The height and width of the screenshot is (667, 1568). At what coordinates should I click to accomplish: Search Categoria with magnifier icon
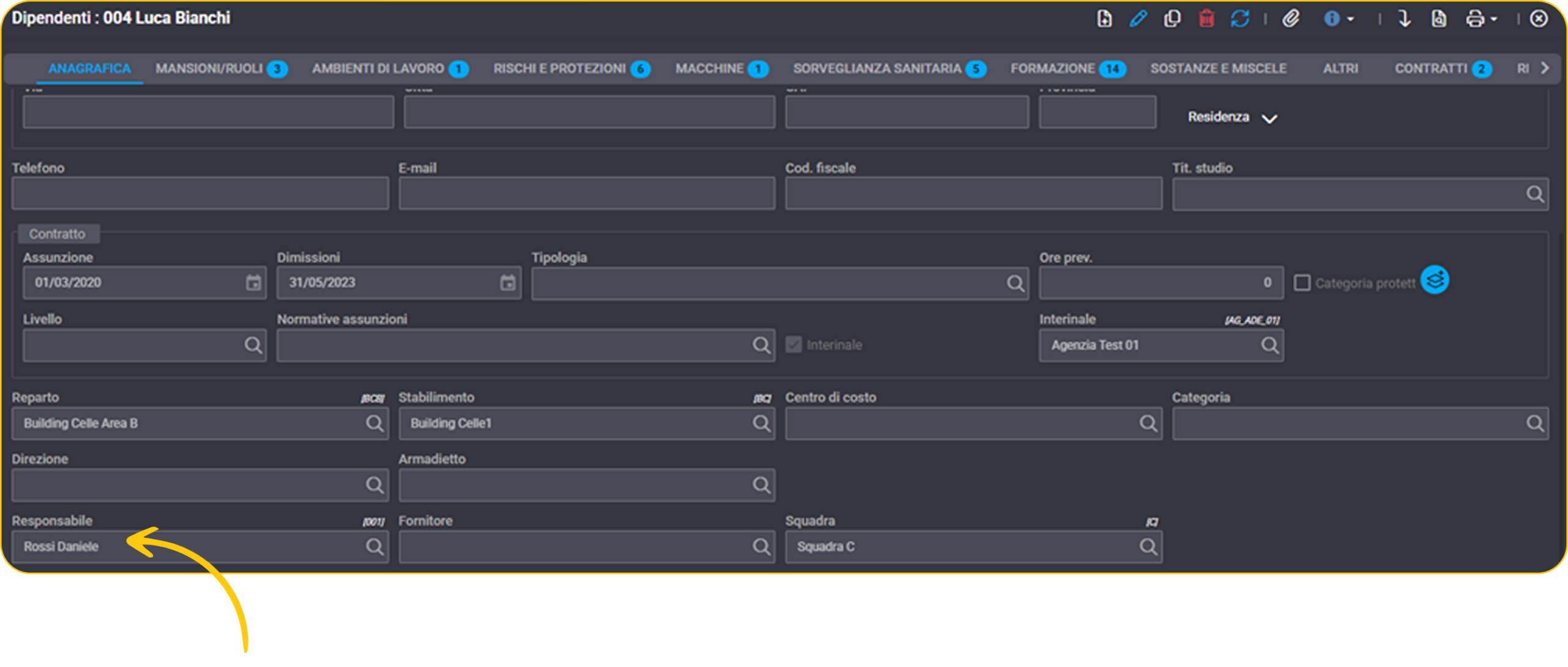click(1535, 423)
